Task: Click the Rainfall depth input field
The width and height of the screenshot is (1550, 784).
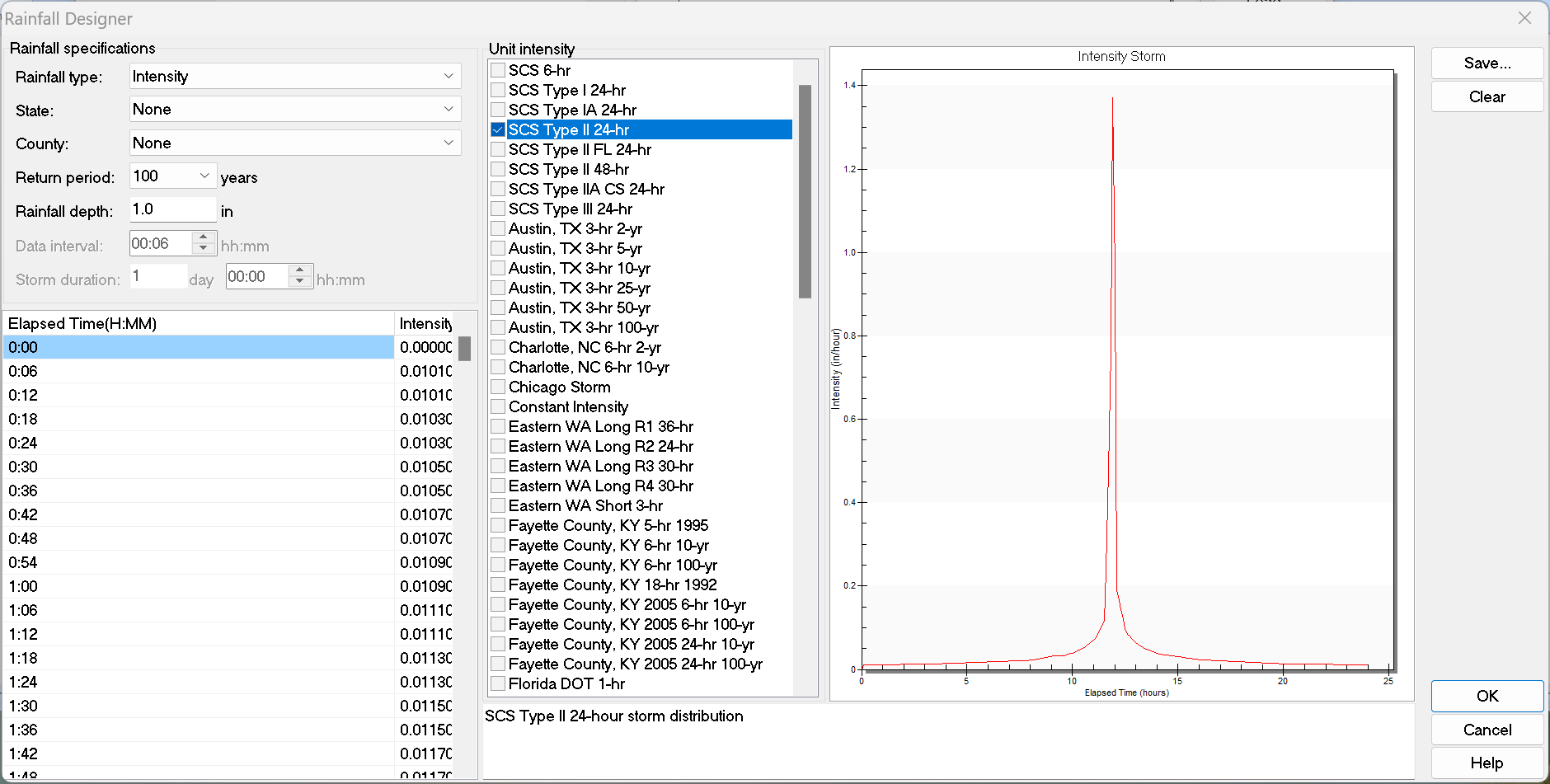Action: click(173, 209)
